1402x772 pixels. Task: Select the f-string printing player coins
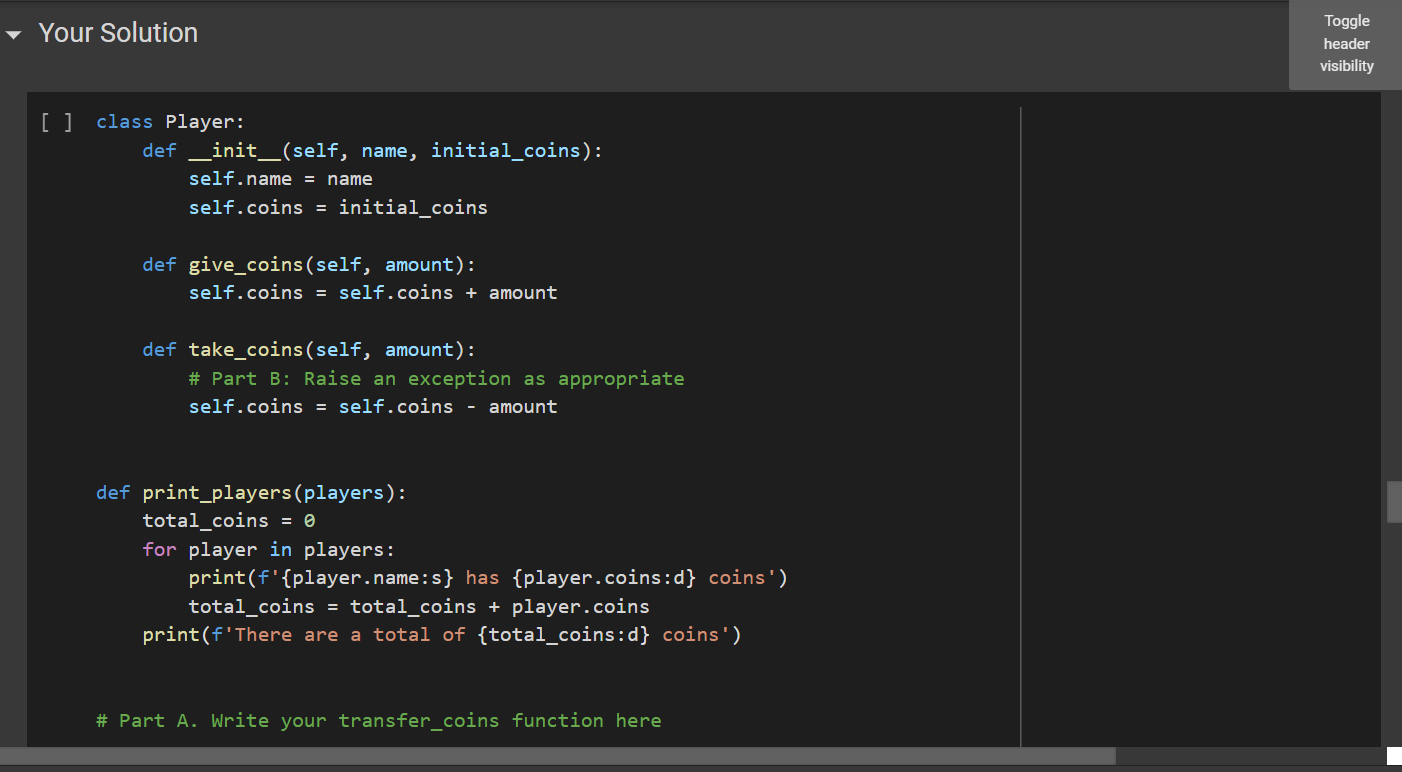488,577
